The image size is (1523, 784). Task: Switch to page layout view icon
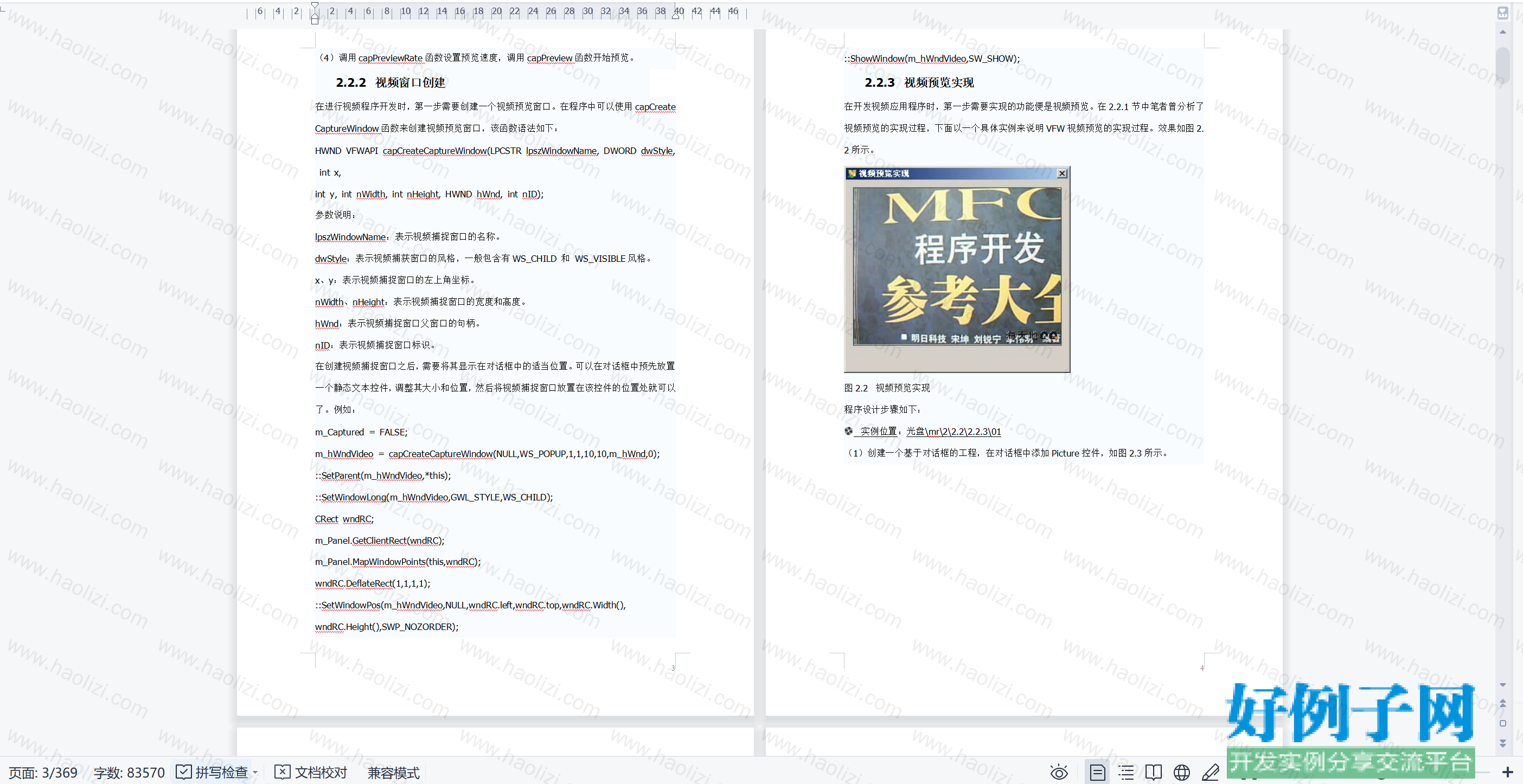[x=1097, y=772]
